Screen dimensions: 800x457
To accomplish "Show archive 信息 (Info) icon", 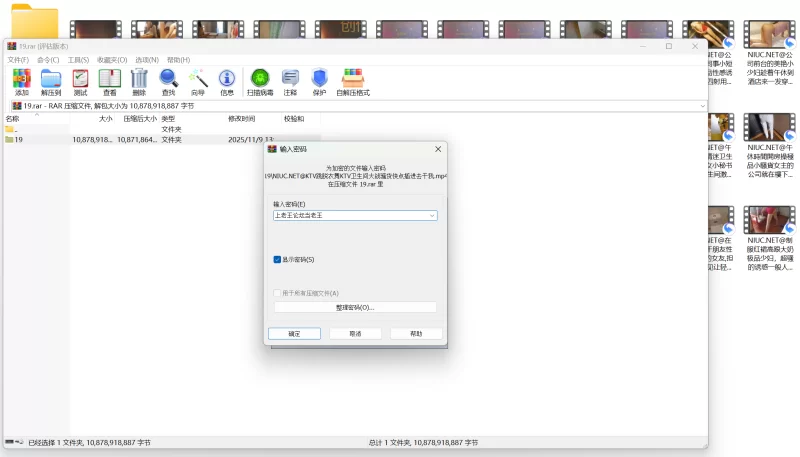I will click(227, 82).
